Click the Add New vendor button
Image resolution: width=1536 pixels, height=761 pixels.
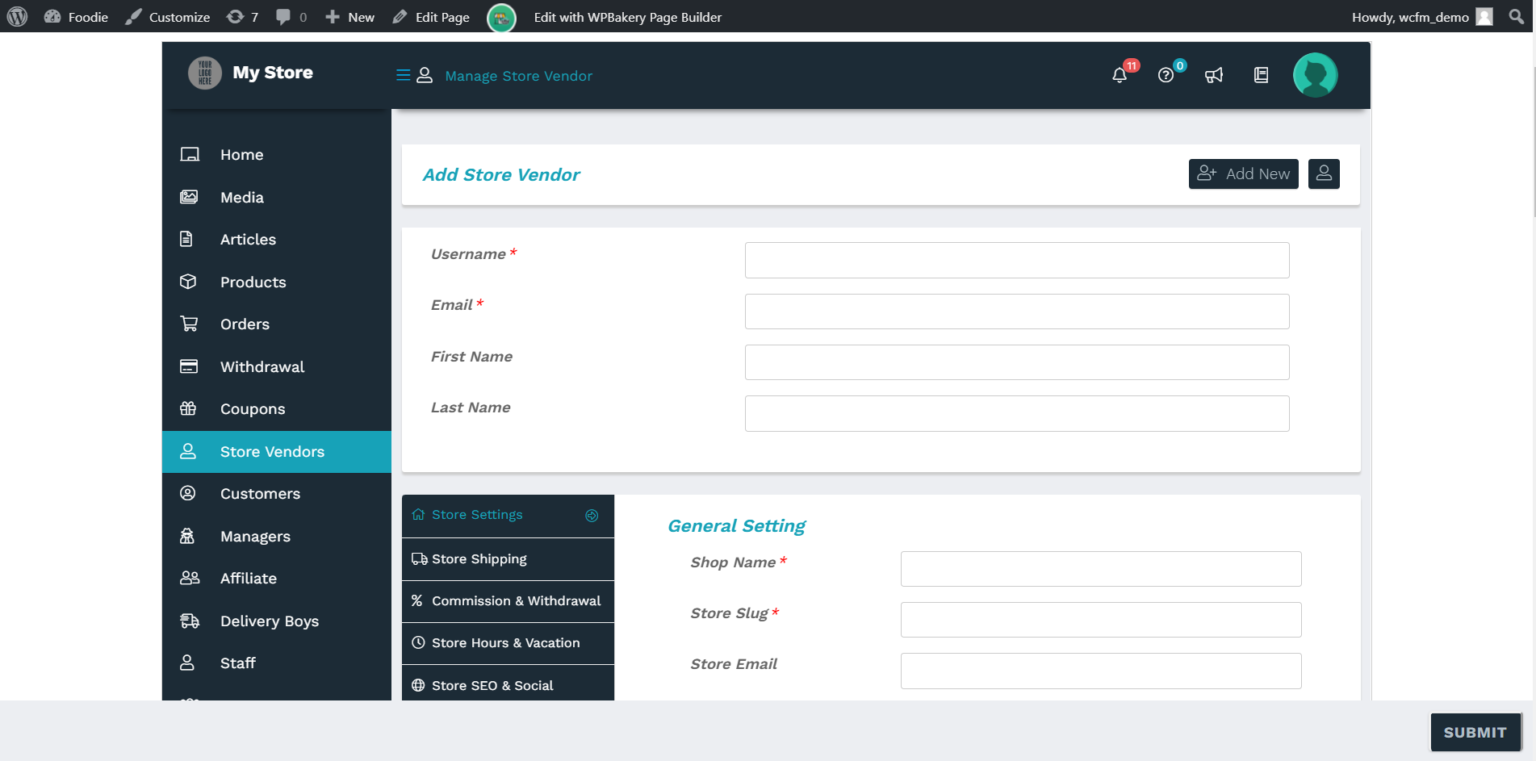coord(1244,174)
